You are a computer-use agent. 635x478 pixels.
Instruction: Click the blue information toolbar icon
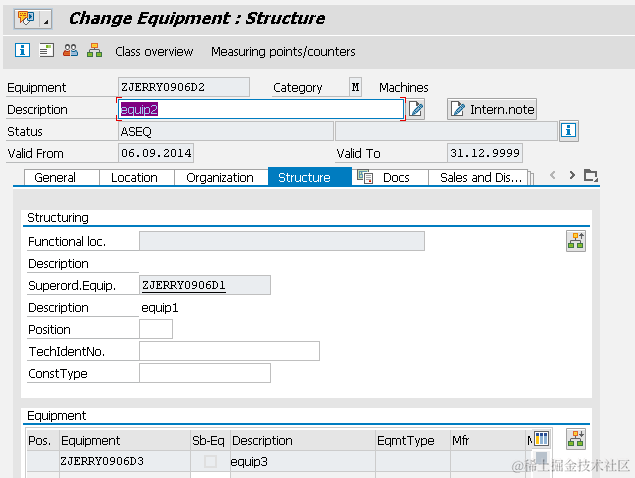point(22,50)
